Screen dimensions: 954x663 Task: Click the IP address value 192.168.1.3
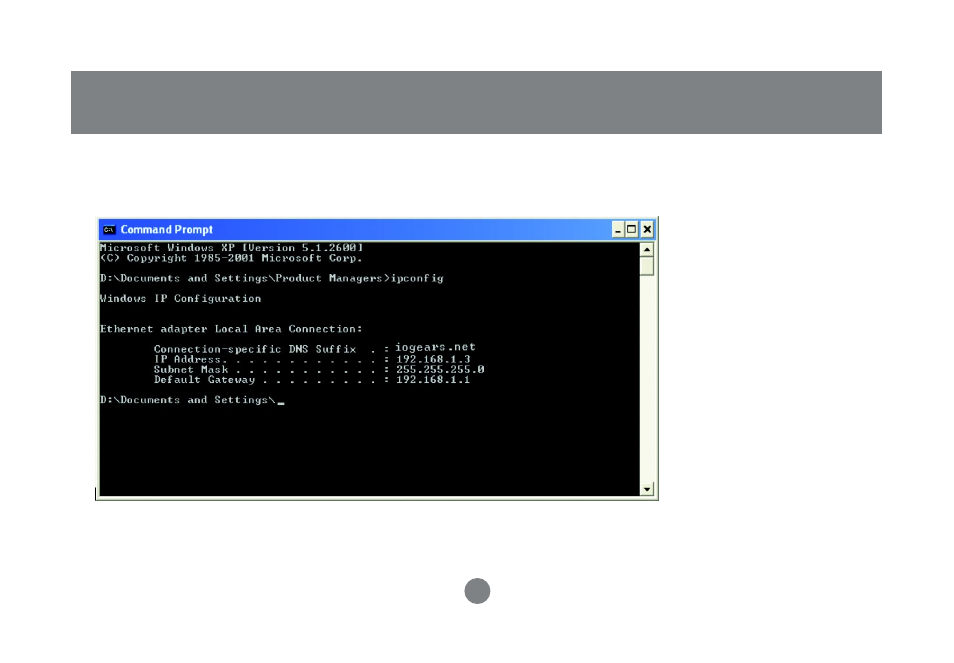coord(433,359)
